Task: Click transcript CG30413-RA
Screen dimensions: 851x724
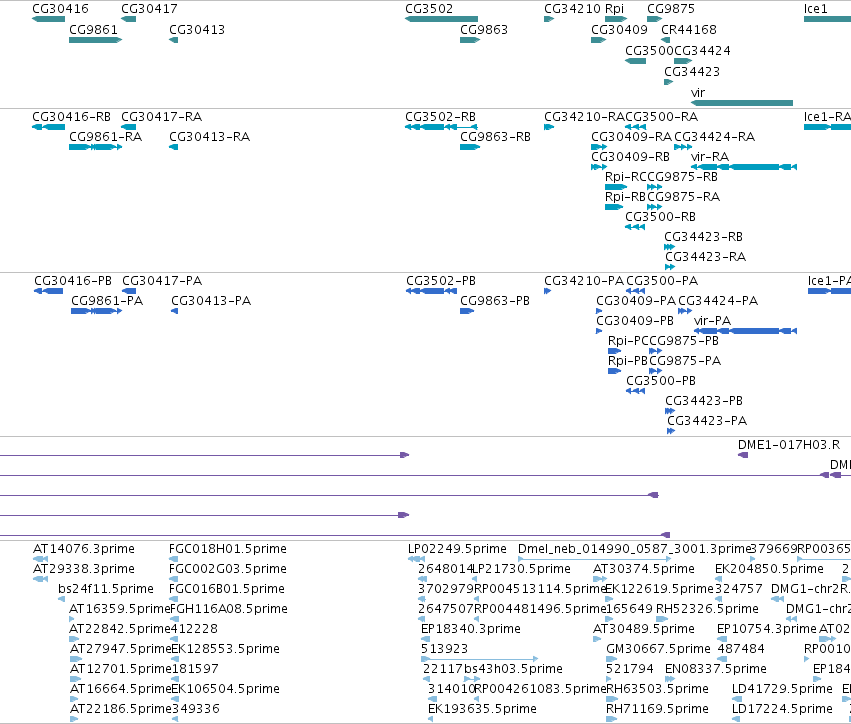Action: tap(209, 137)
